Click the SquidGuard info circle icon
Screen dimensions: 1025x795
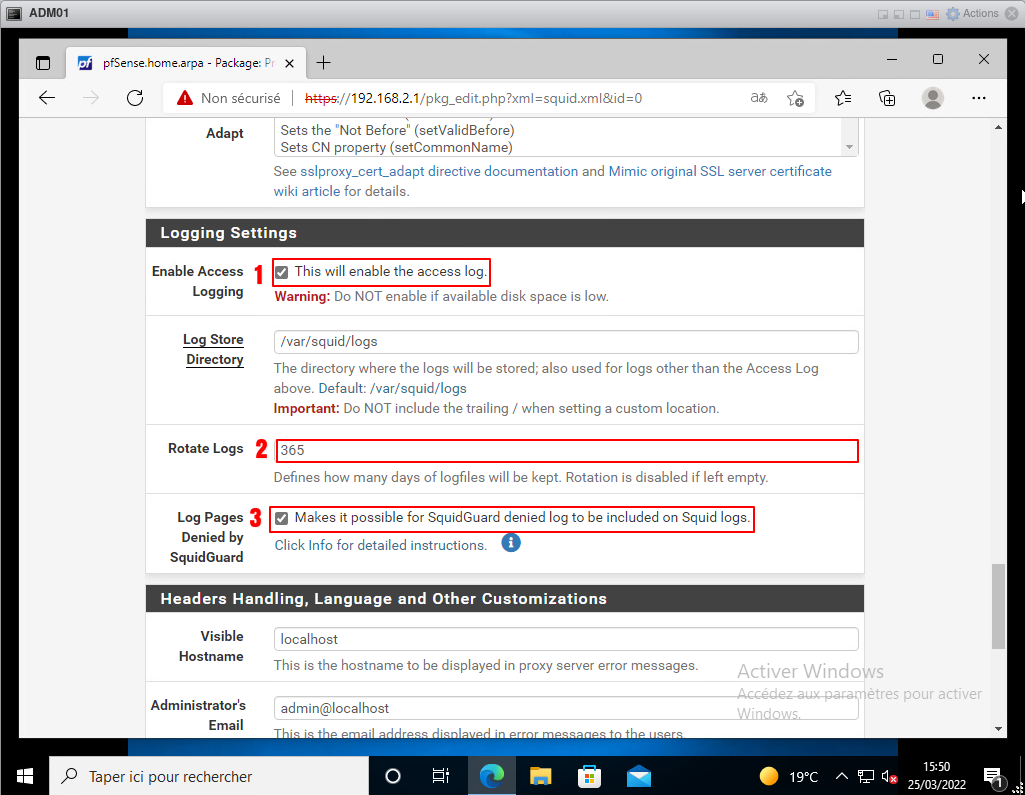511,543
